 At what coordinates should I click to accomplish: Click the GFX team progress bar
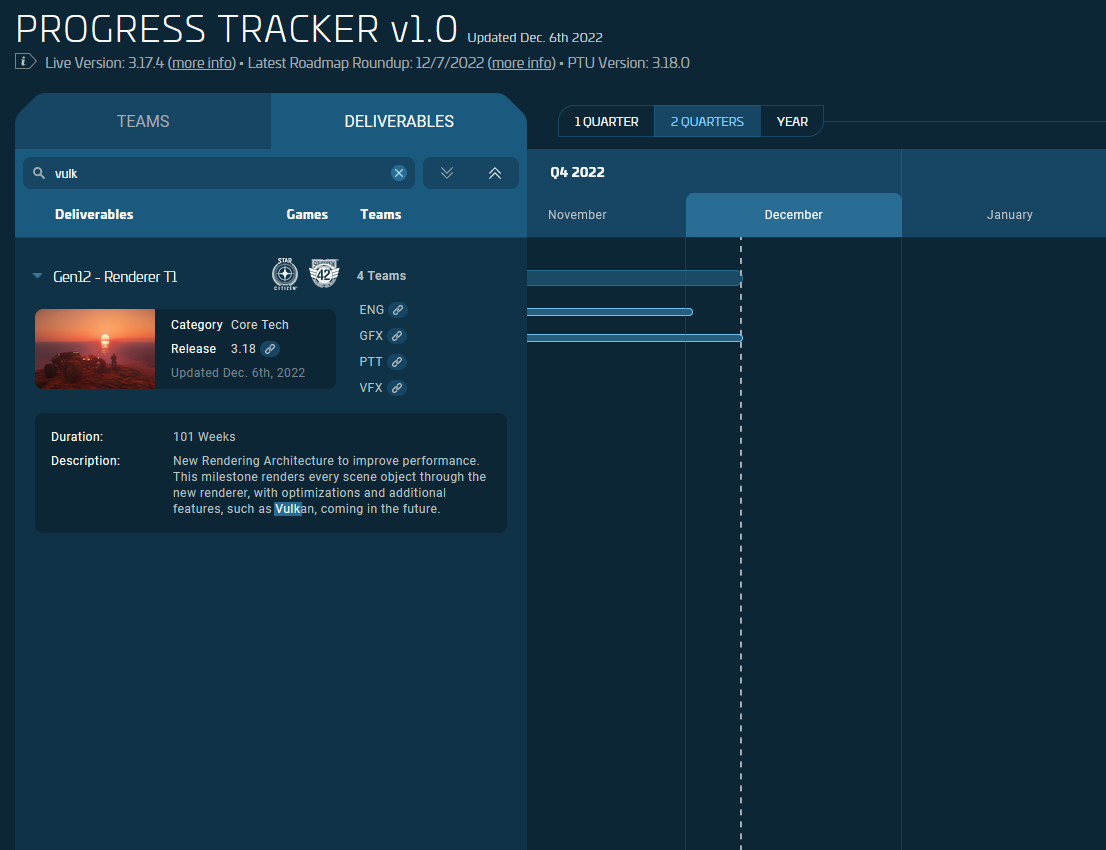pyautogui.click(x=634, y=338)
